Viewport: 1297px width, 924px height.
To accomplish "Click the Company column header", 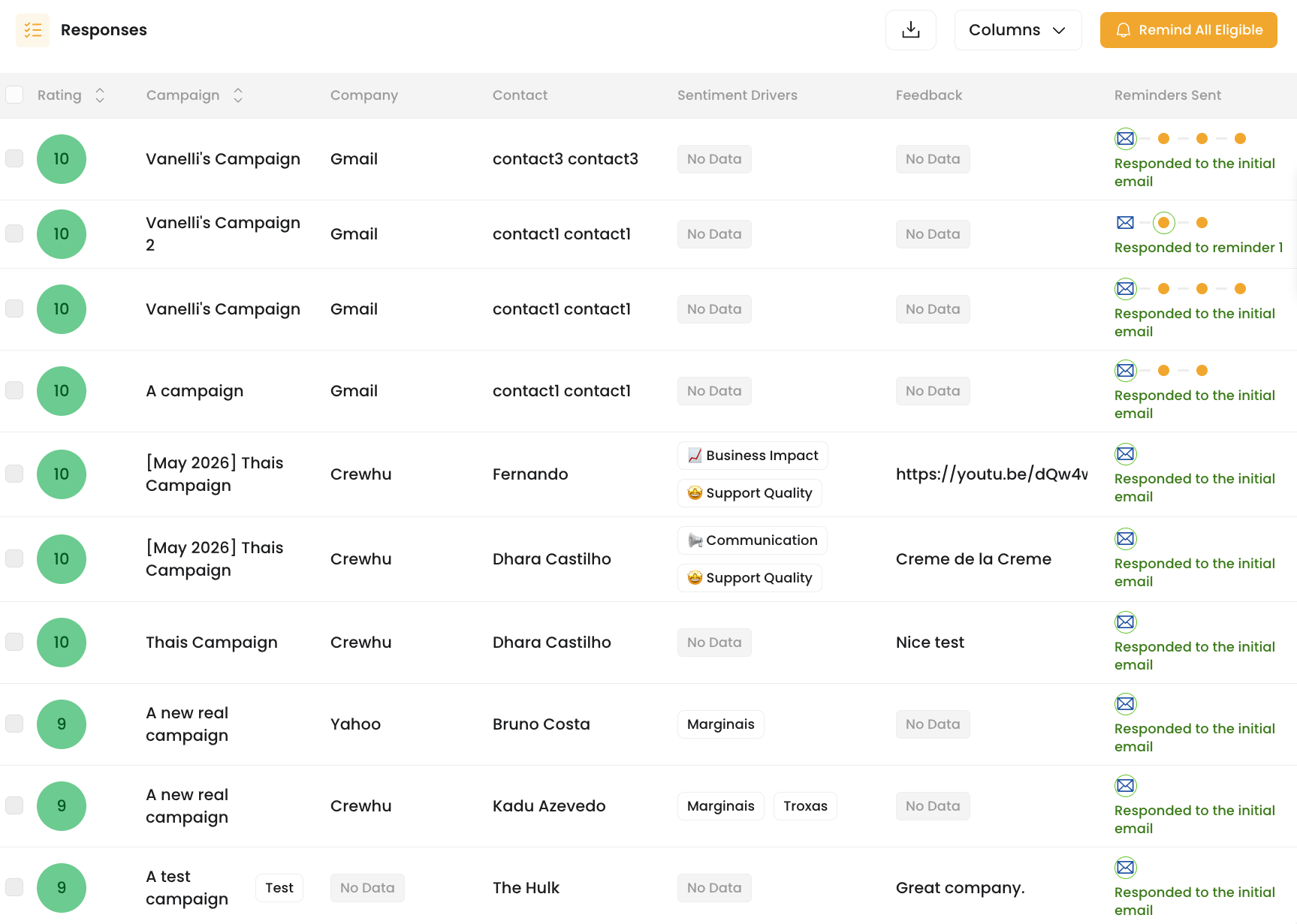I will pos(364,95).
